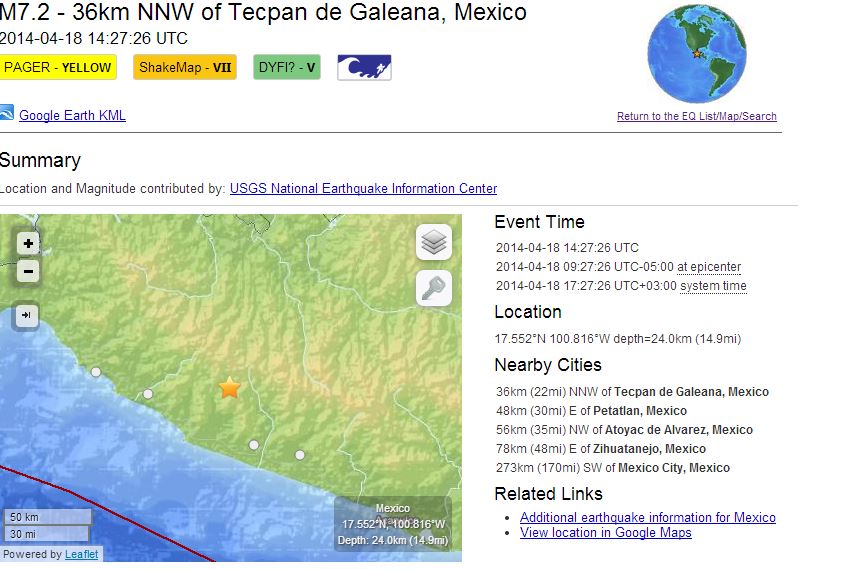Viewport: 863px width, 569px height.
Task: Click the orange epicenter star marker
Action: (230, 388)
